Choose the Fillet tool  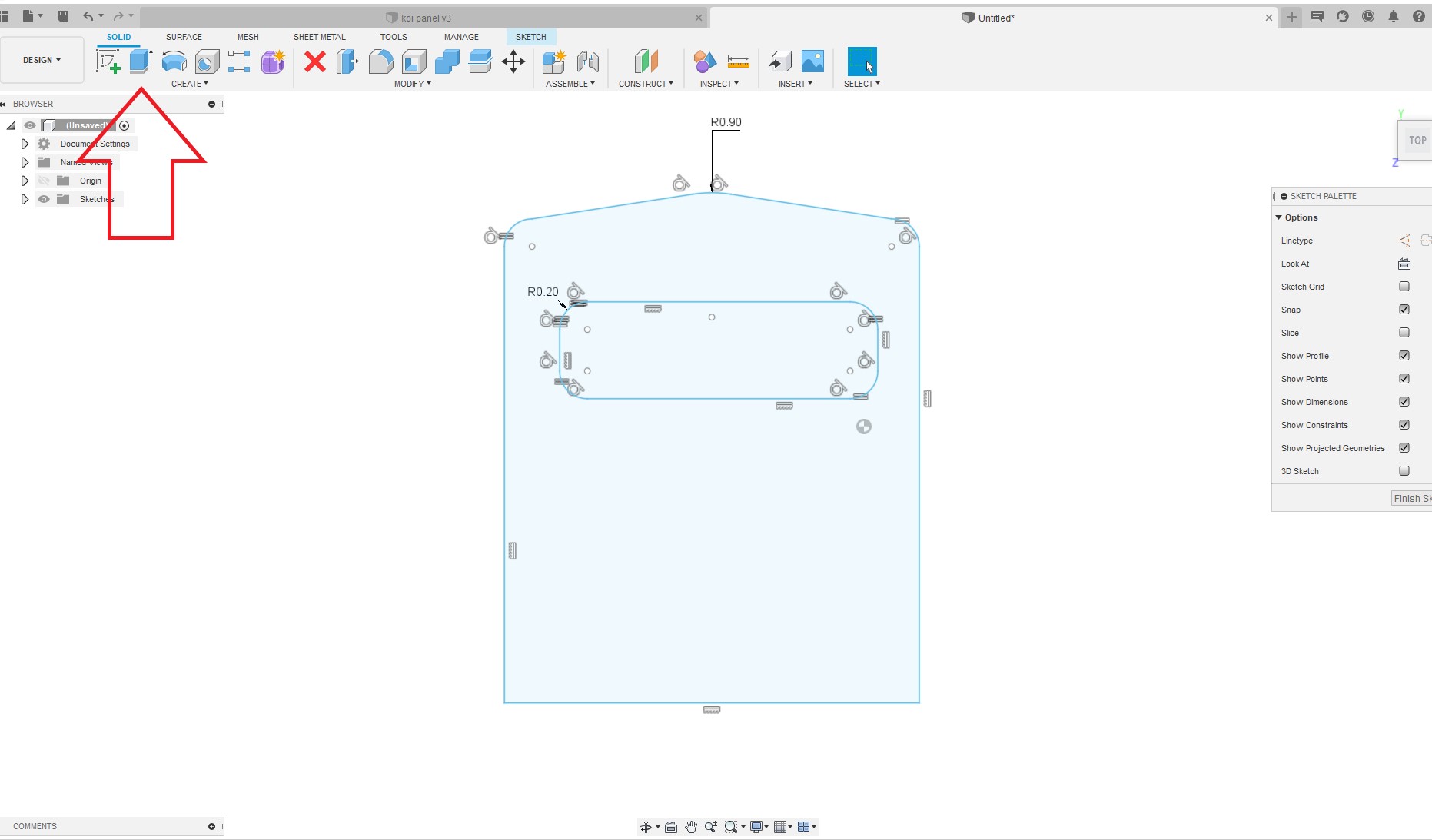(380, 61)
